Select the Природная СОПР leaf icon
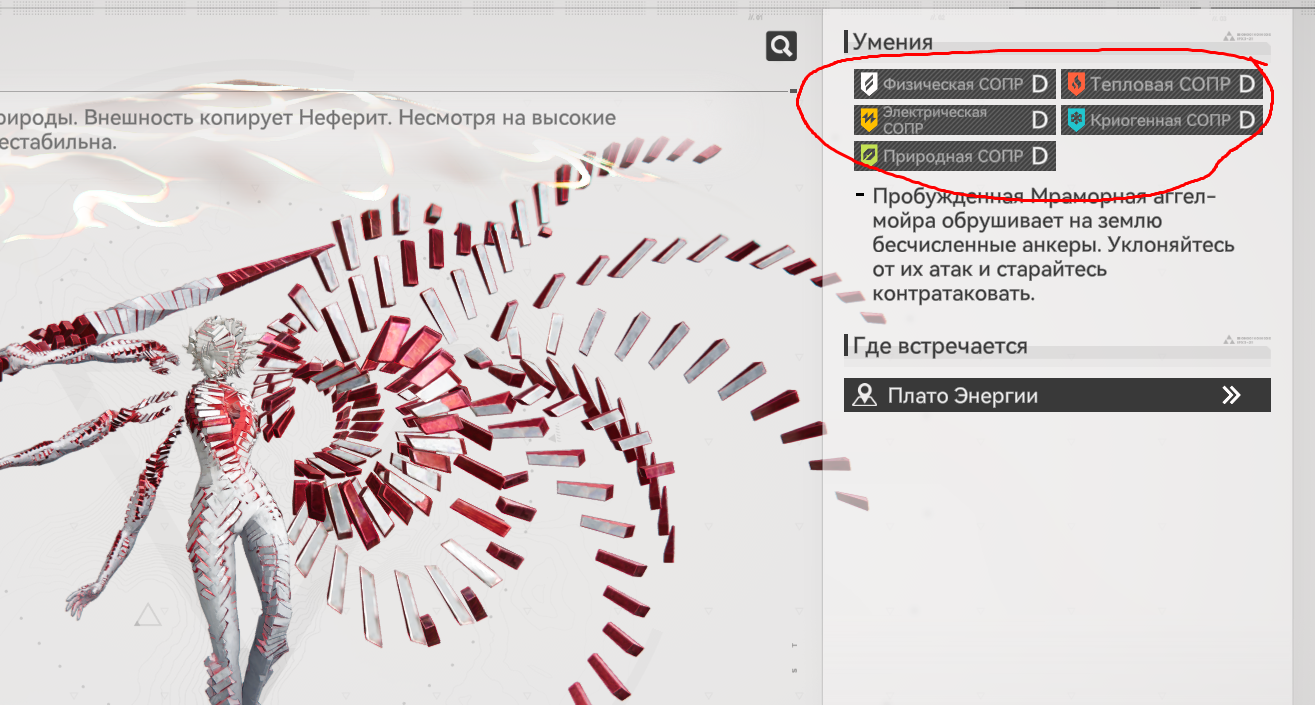1315x705 pixels. pos(869,156)
